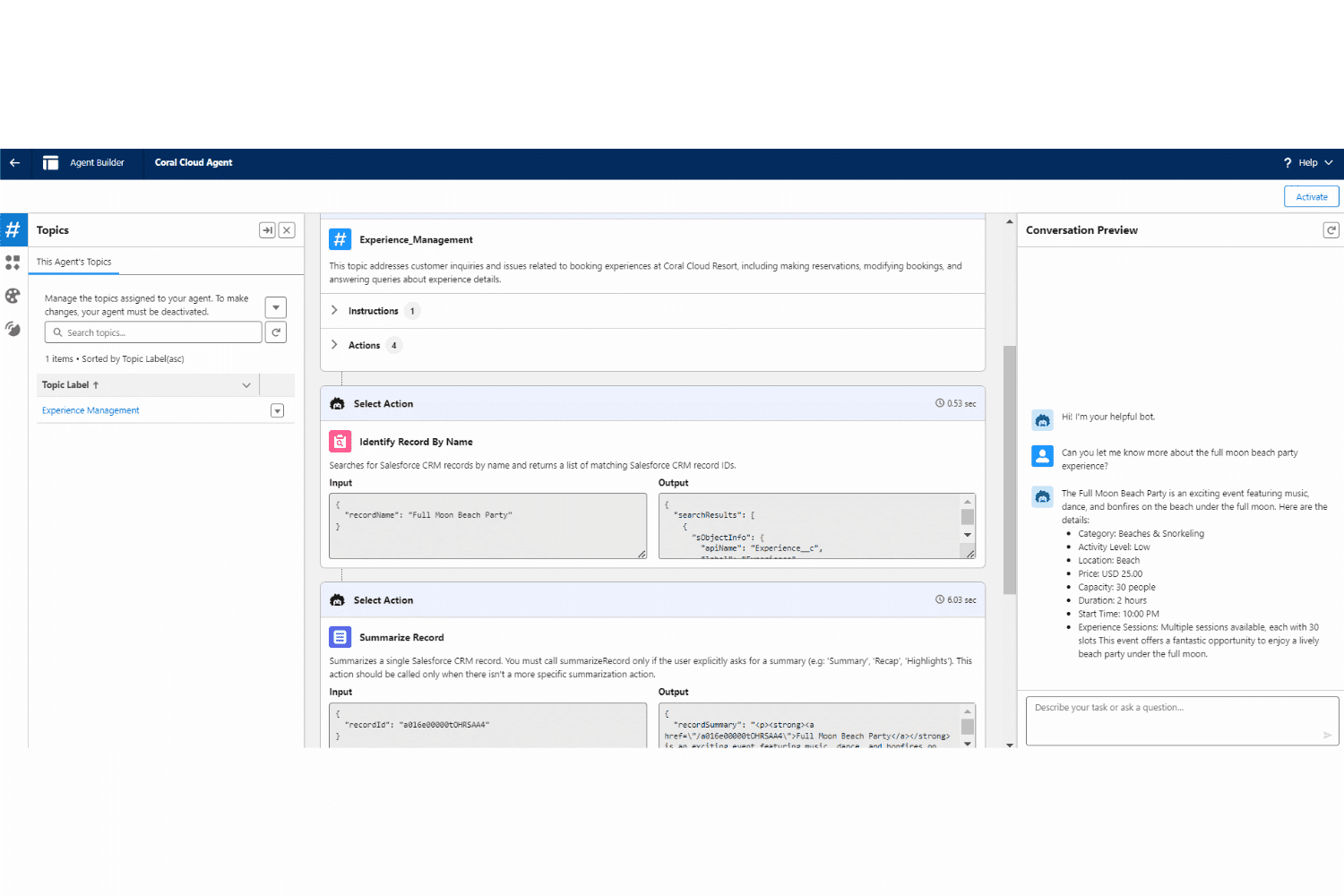
Task: Open the Experience Management topic link
Action: tap(90, 410)
